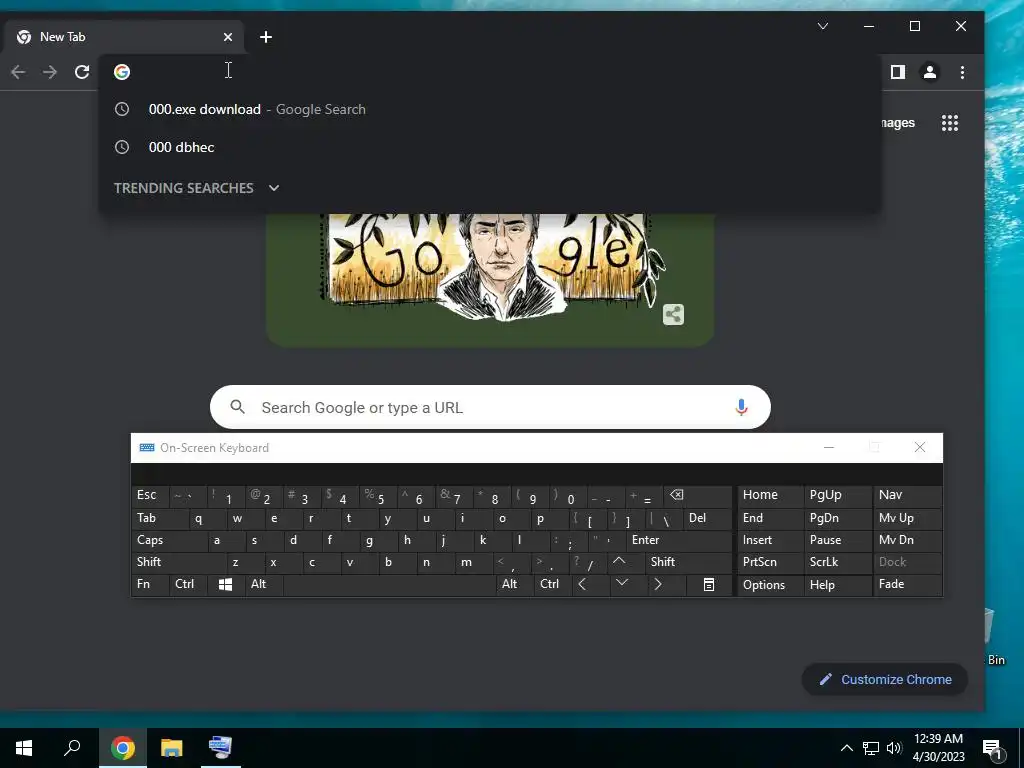Focus the Chrome address bar
The height and width of the screenshot is (768, 1024).
[490, 72]
